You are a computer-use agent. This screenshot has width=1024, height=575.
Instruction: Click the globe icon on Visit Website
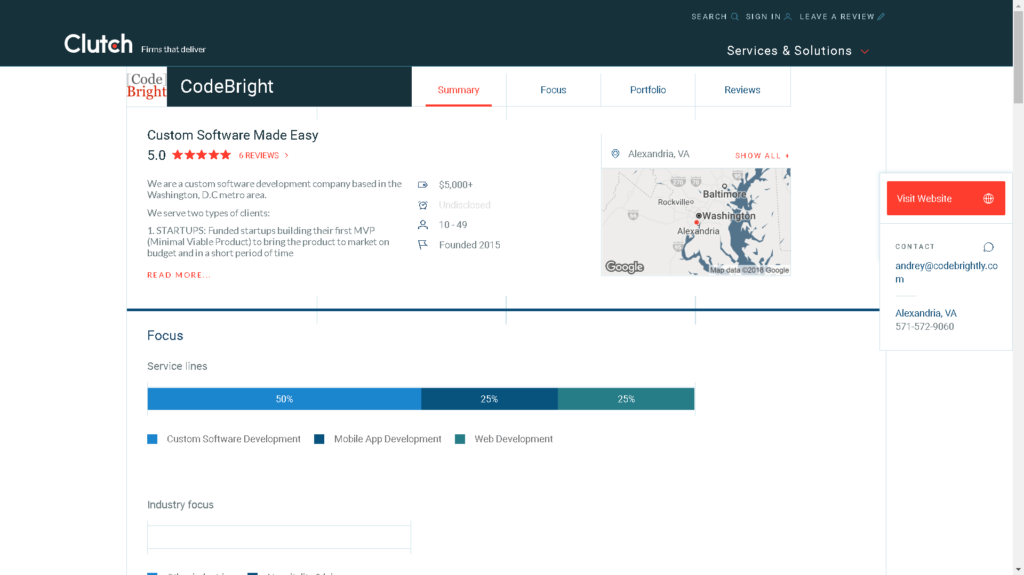(x=988, y=199)
